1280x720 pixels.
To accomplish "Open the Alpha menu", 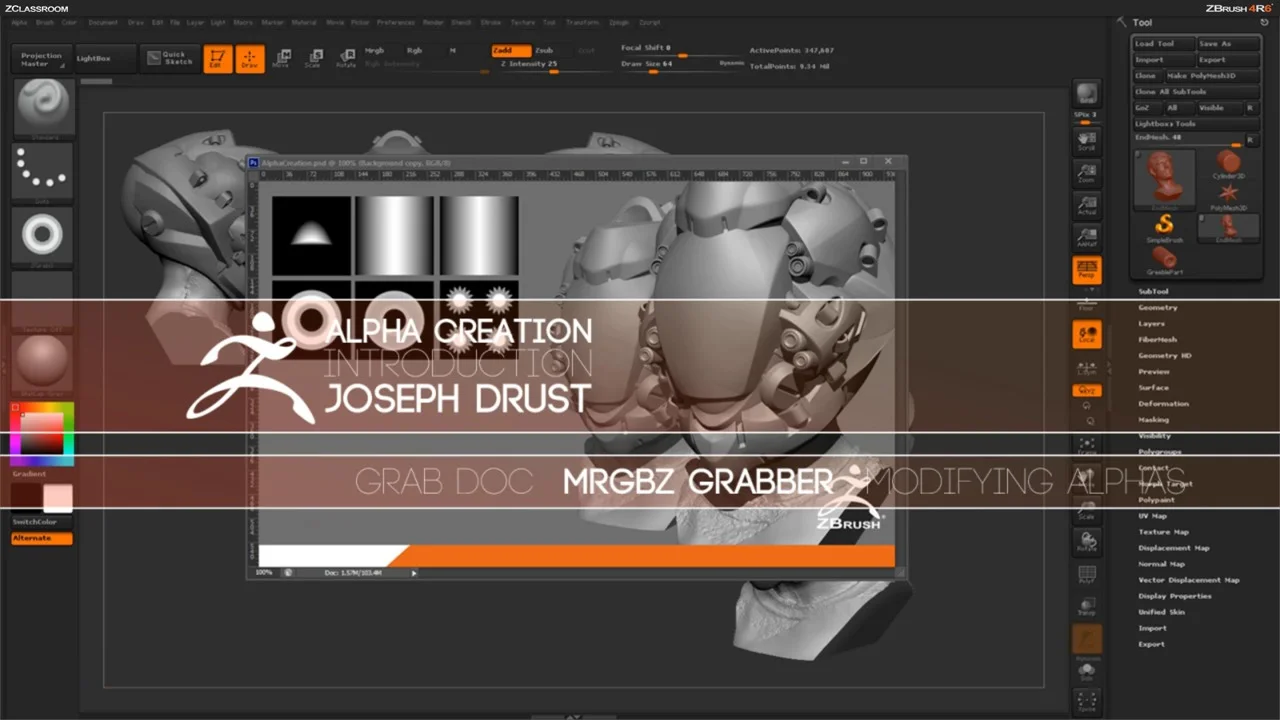I will [x=19, y=22].
